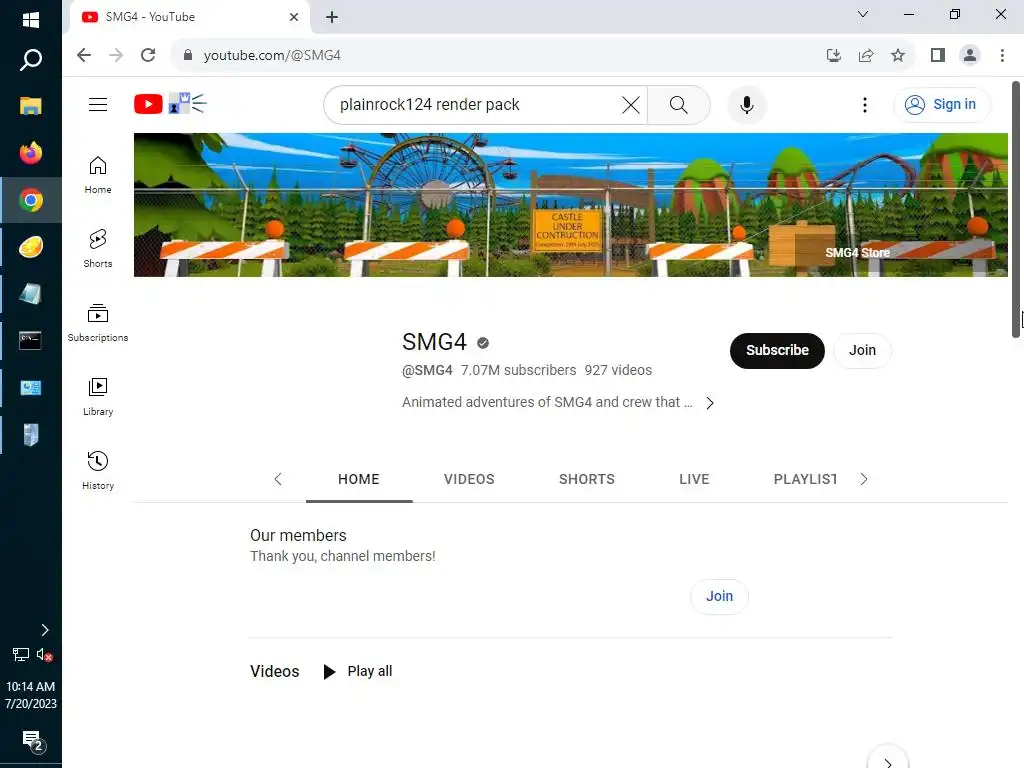Open YouTube settings three-dot menu
Viewport: 1024px width, 768px height.
pyautogui.click(x=865, y=104)
